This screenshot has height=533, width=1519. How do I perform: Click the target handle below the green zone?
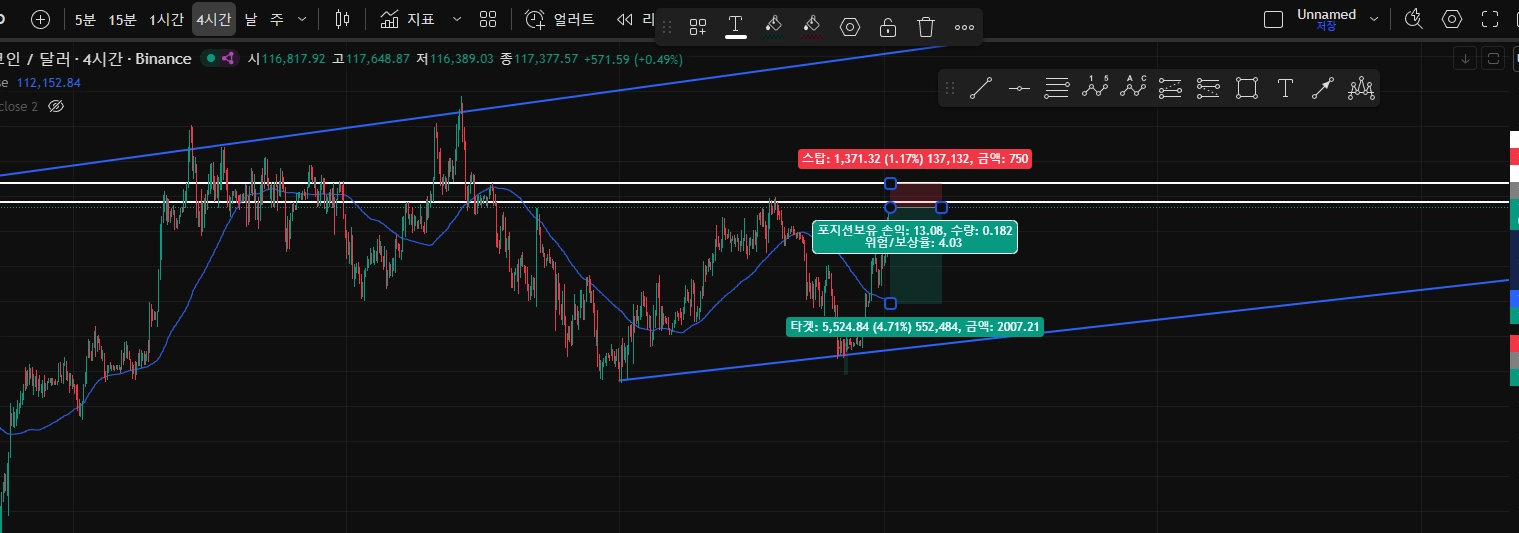click(890, 303)
